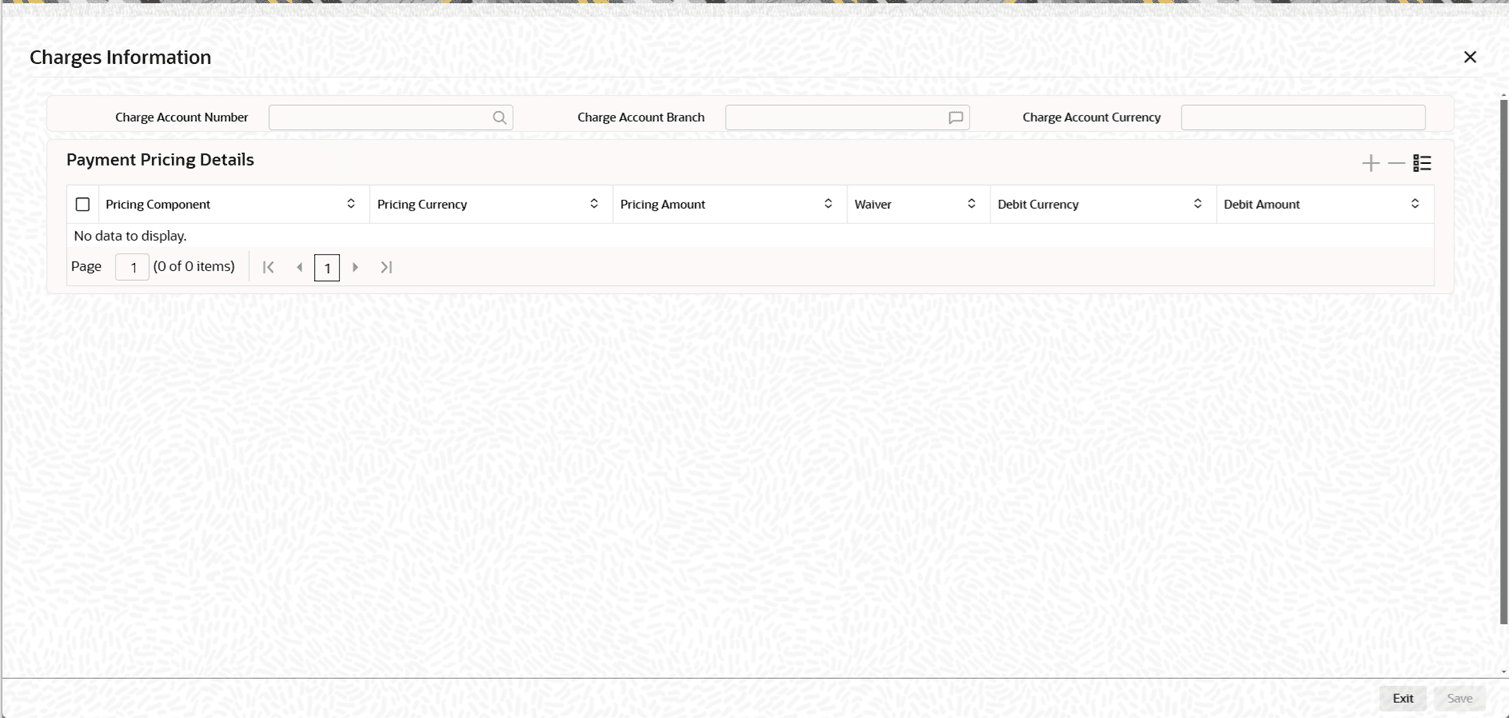Close the Charges Information dialog
This screenshot has width=1512, height=718.
point(1470,57)
